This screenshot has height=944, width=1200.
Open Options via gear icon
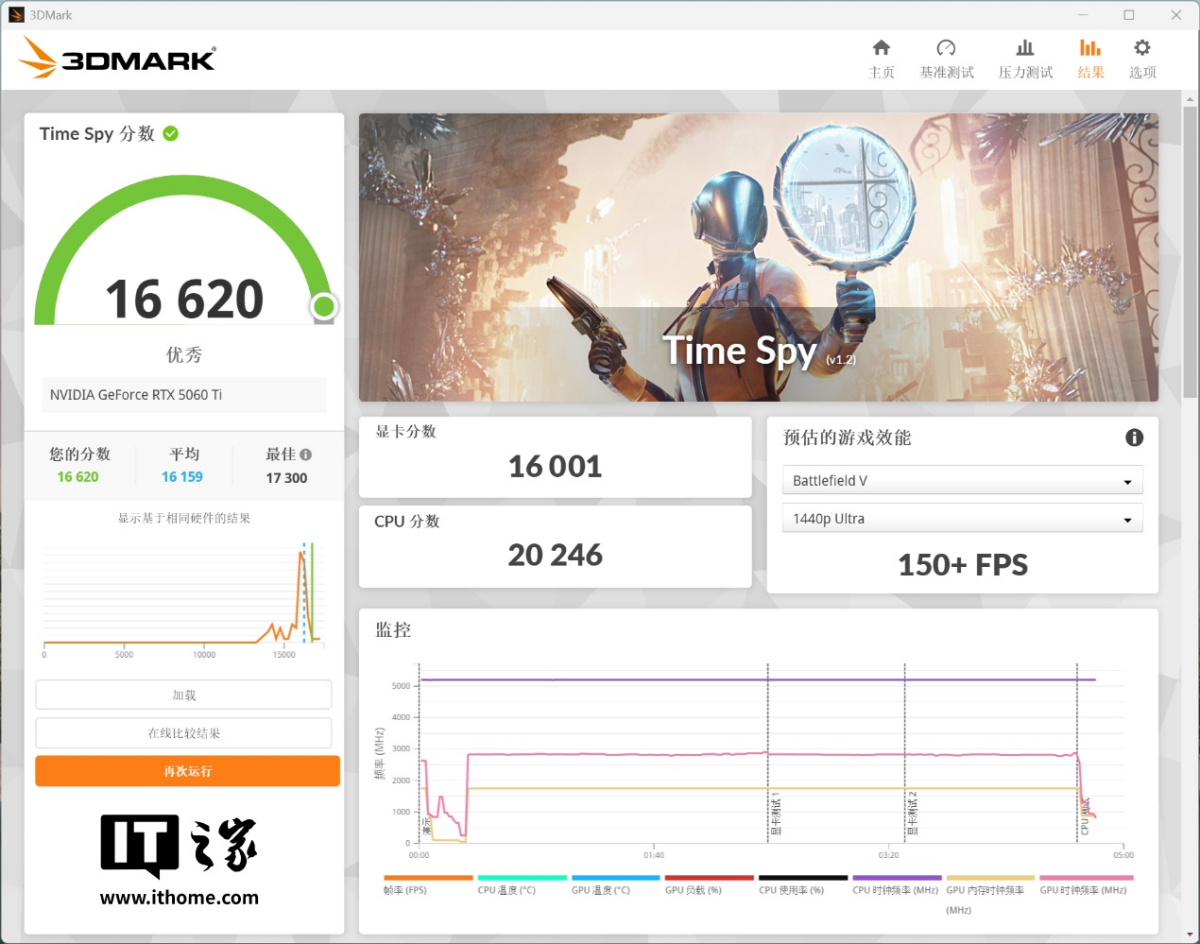pos(1142,49)
